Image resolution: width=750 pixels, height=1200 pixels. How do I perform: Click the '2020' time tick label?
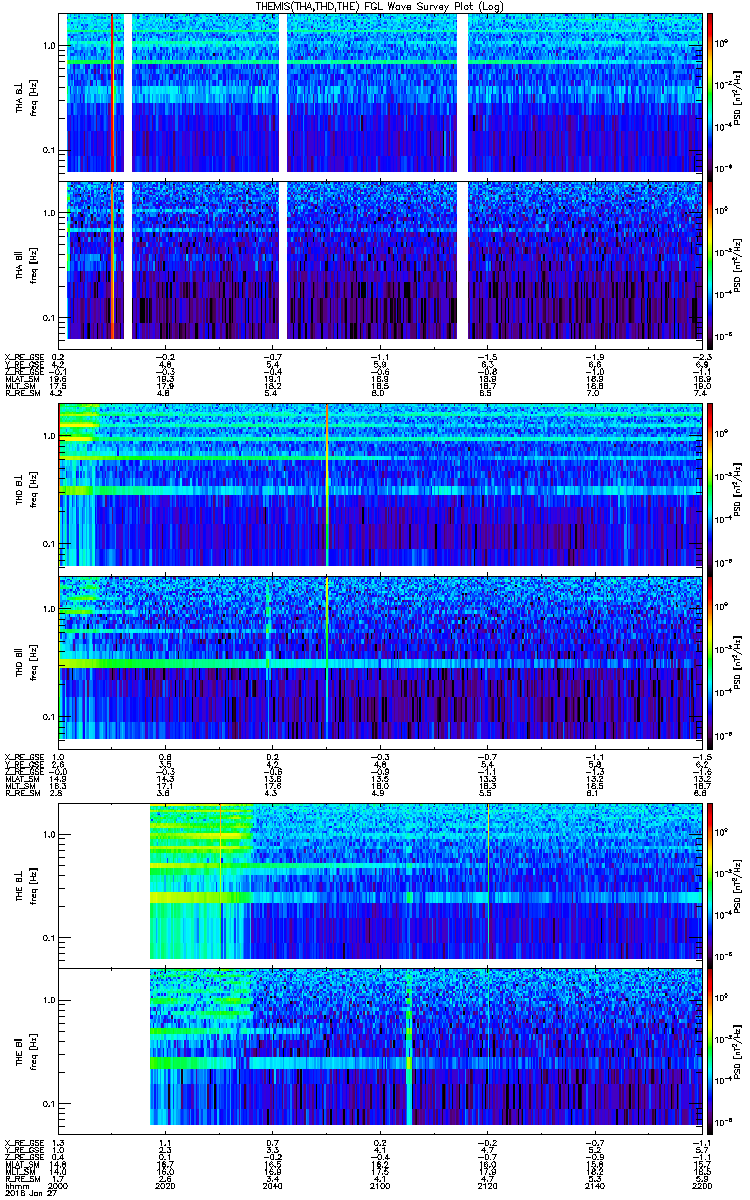[x=167, y=1185]
